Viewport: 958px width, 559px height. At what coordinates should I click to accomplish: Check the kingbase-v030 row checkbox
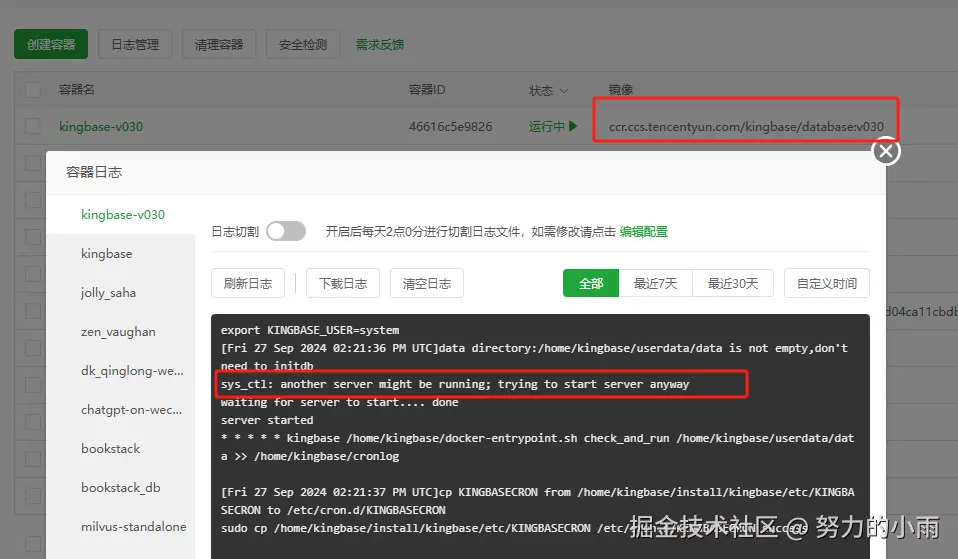pyautogui.click(x=33, y=126)
